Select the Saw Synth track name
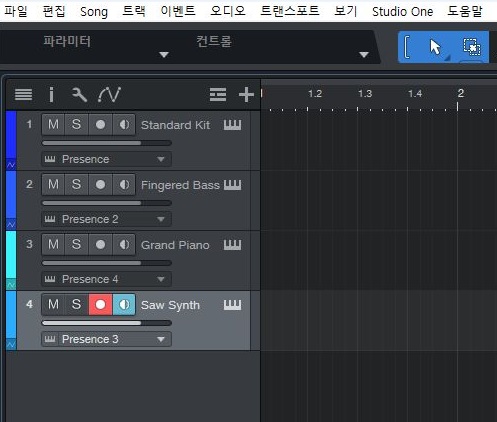The width and height of the screenshot is (497, 422). pyautogui.click(x=170, y=305)
